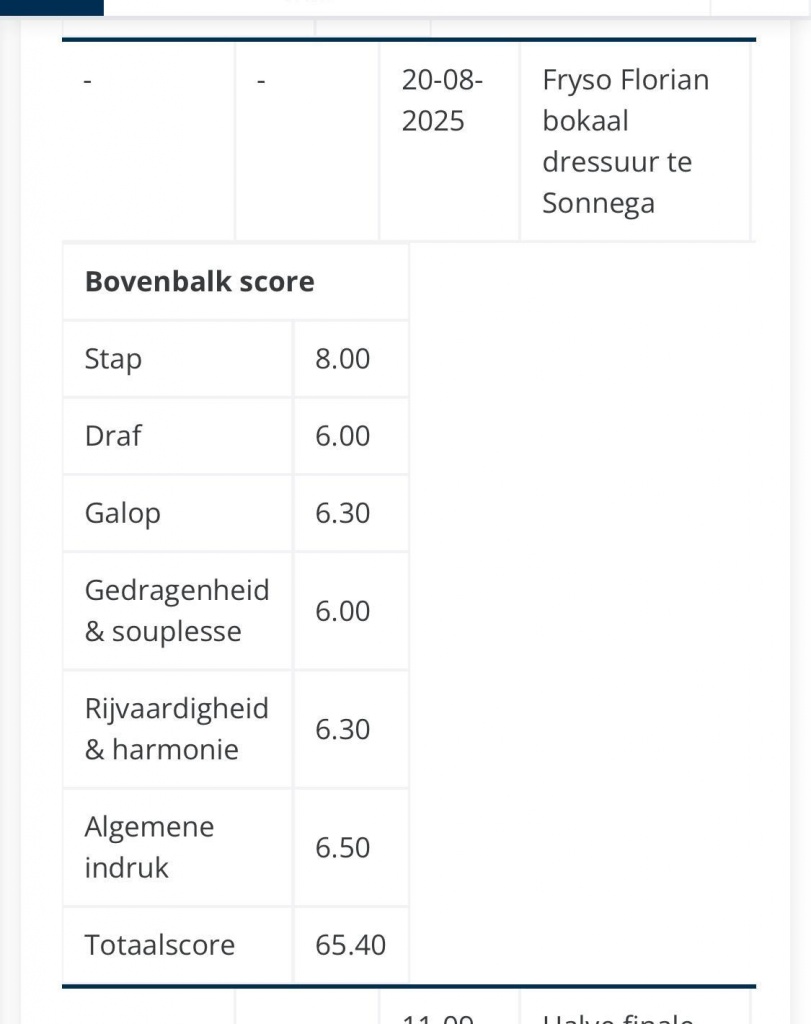Image resolution: width=811 pixels, height=1024 pixels.
Task: Click the Halve finale entry at the bottom
Action: coord(618,1017)
